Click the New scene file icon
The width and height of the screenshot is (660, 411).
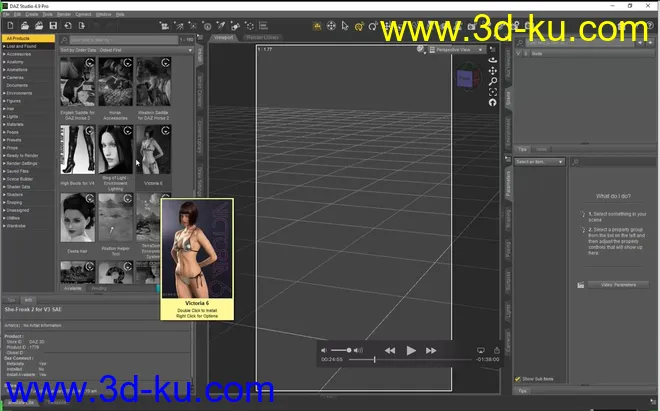coord(9,25)
